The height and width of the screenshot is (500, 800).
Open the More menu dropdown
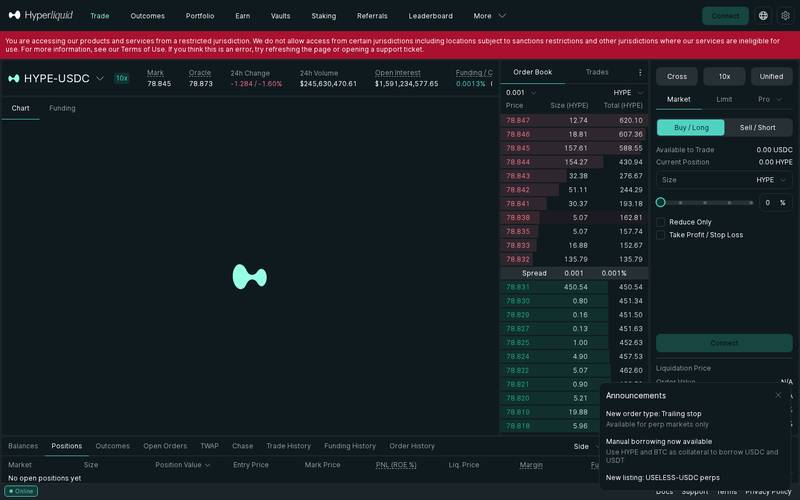click(x=489, y=16)
